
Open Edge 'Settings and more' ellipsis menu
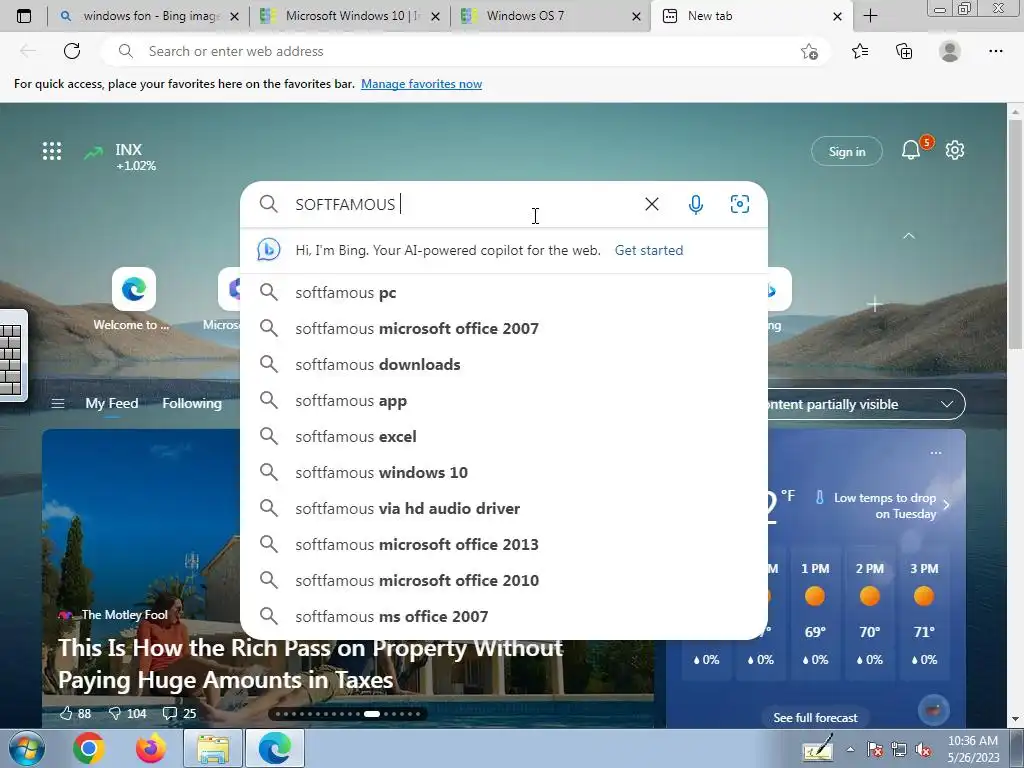tap(995, 51)
